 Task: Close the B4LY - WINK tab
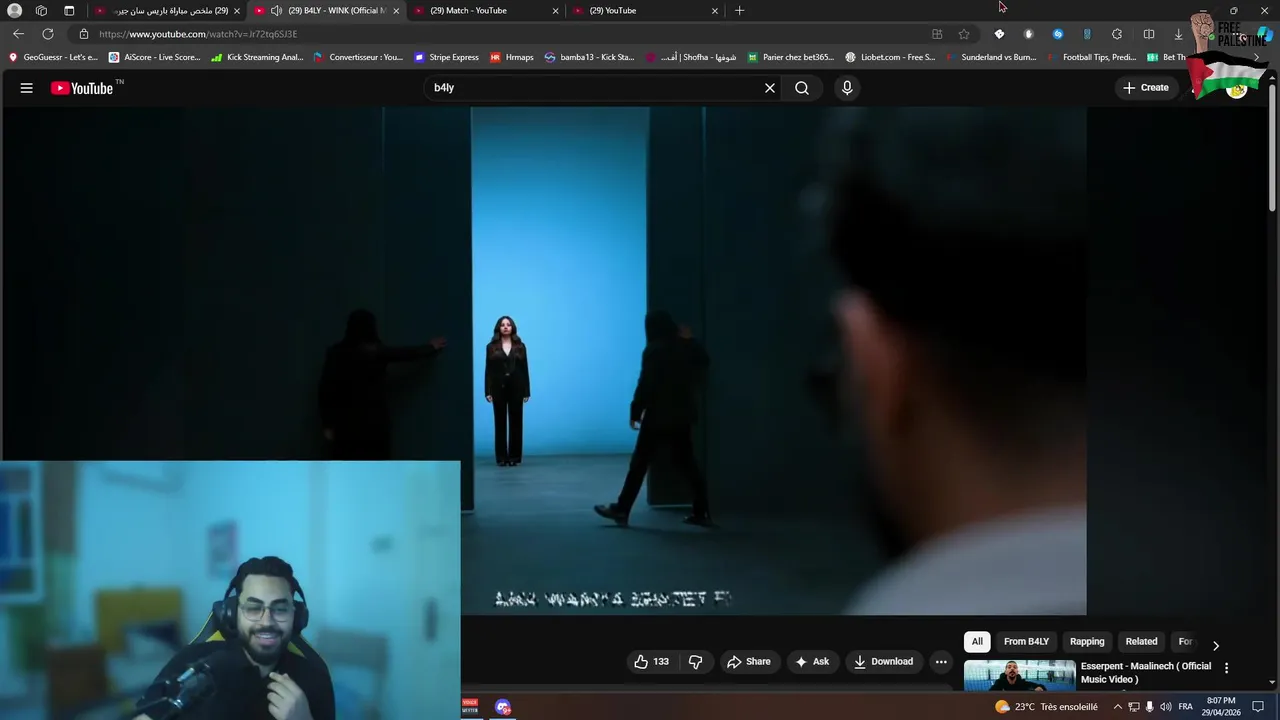[396, 11]
